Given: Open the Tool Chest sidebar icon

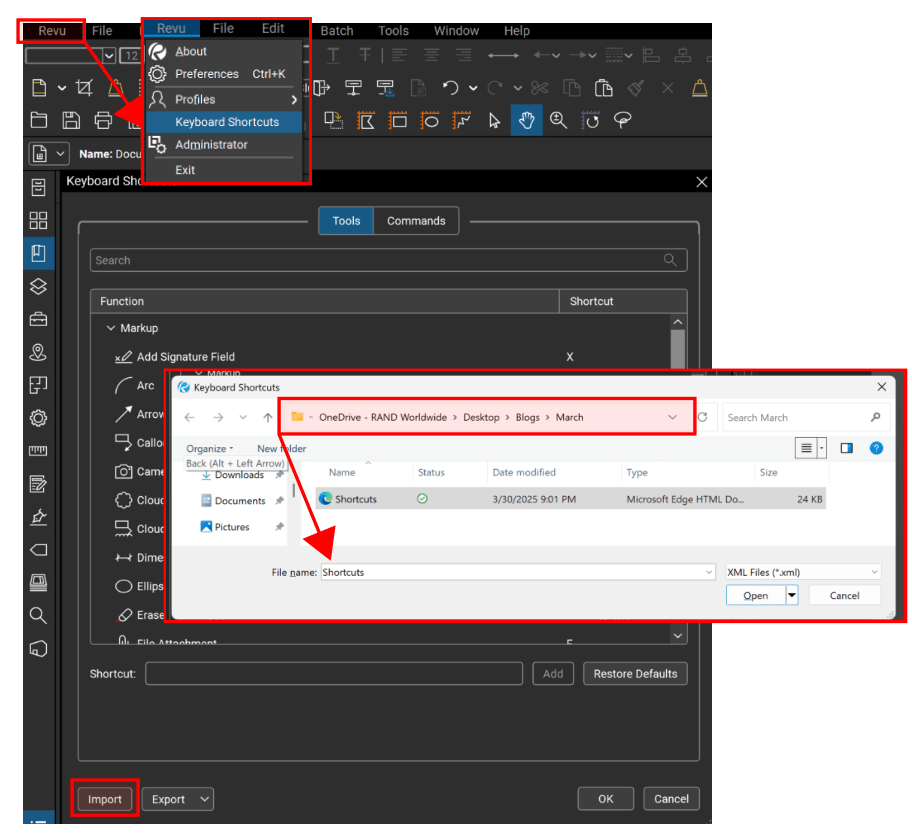Looking at the screenshot, I should [38, 319].
